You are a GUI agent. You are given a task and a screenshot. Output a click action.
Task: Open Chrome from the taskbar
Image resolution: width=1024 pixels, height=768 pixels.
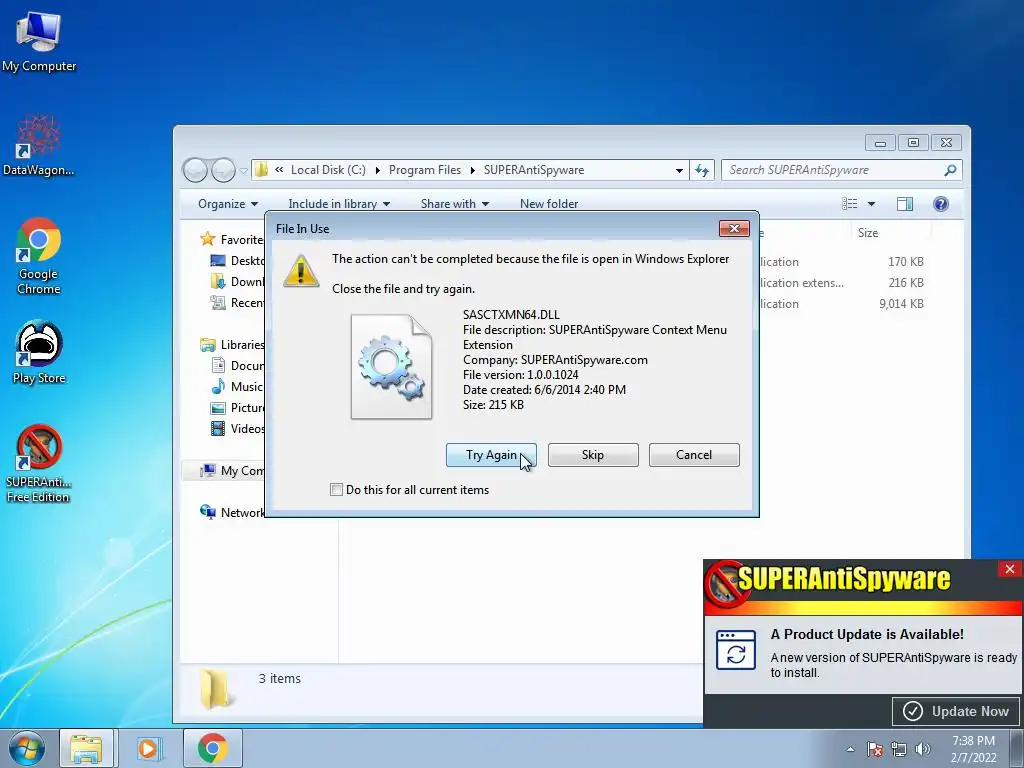pos(213,748)
